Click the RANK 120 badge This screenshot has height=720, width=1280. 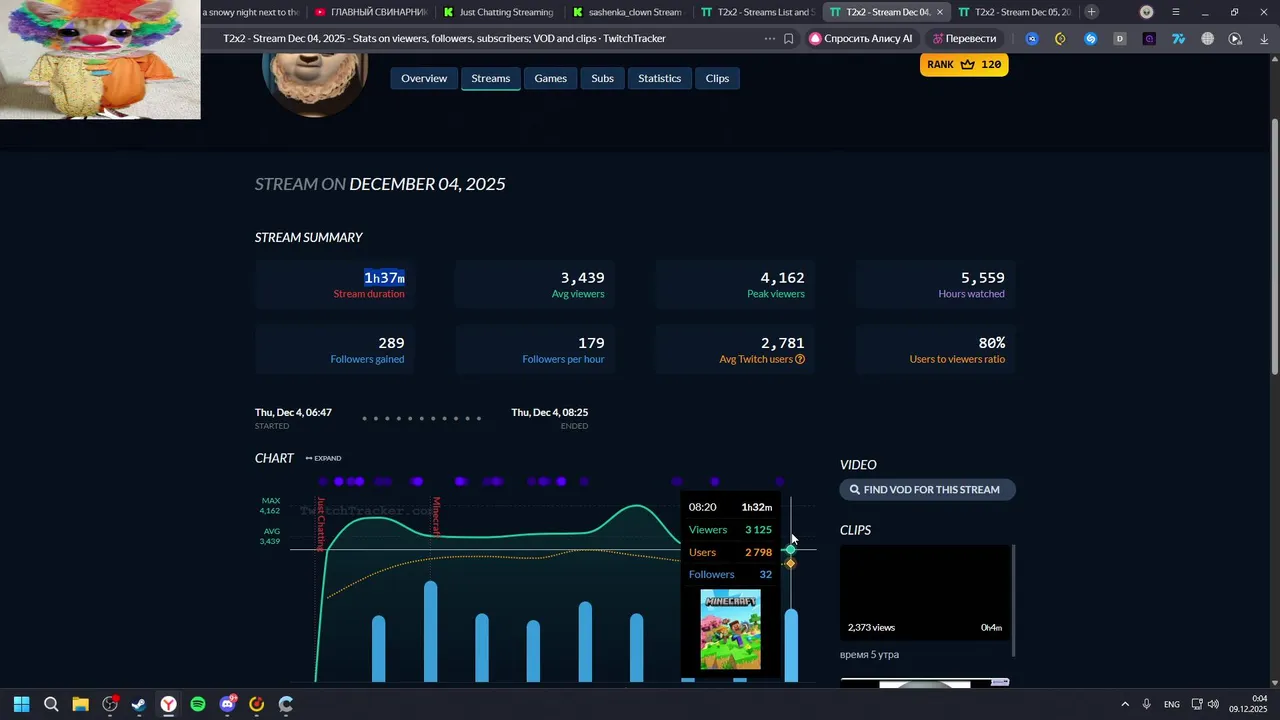964,64
